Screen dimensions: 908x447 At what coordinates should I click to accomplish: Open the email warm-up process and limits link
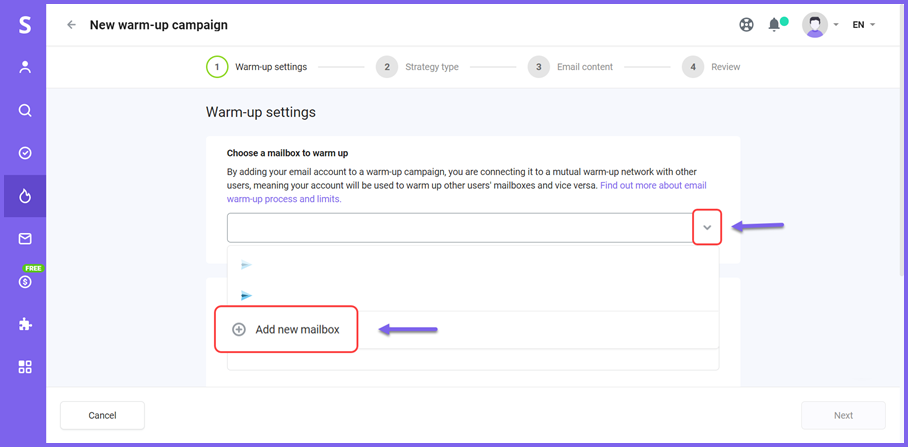pyautogui.click(x=466, y=192)
